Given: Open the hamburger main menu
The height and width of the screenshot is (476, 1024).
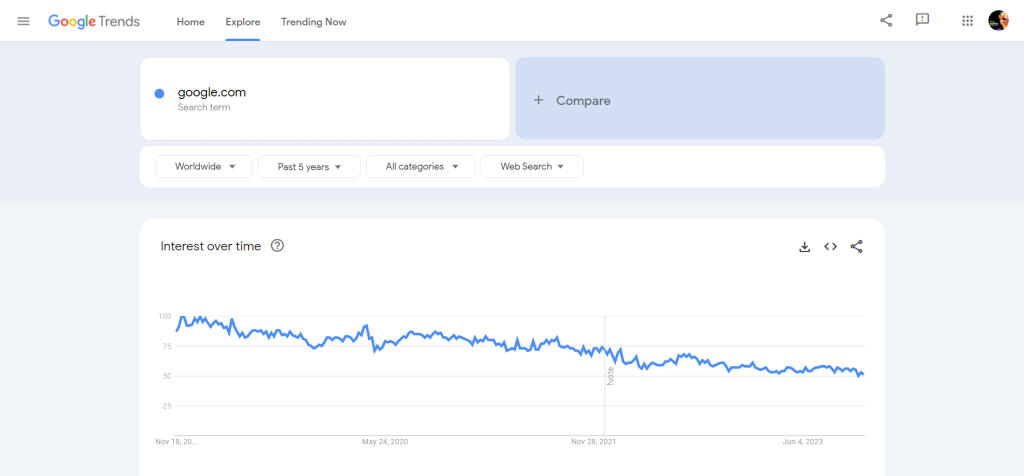Looking at the screenshot, I should coord(24,21).
